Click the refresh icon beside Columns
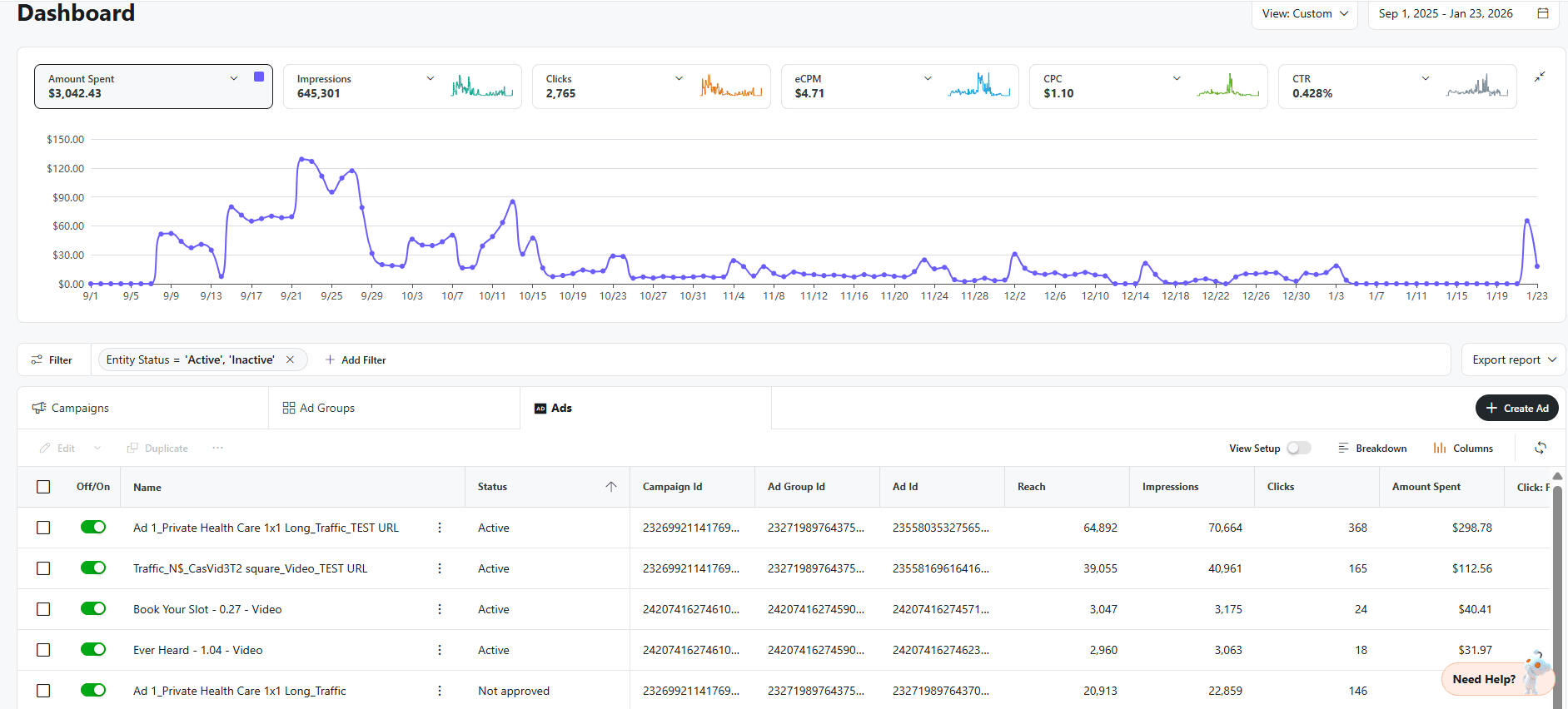 [x=1541, y=448]
